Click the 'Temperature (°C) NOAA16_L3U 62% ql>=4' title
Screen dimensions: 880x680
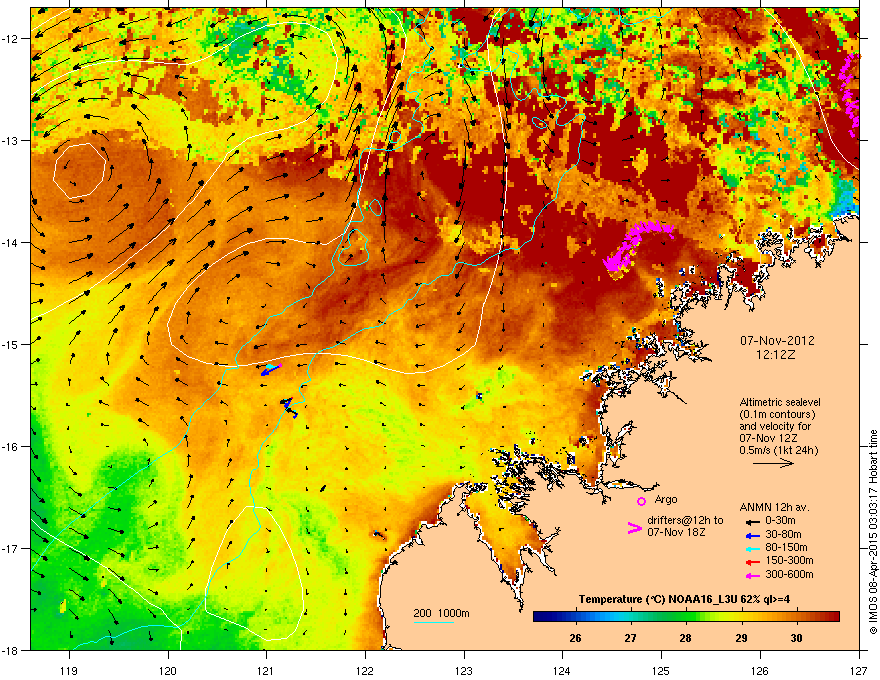point(684,599)
